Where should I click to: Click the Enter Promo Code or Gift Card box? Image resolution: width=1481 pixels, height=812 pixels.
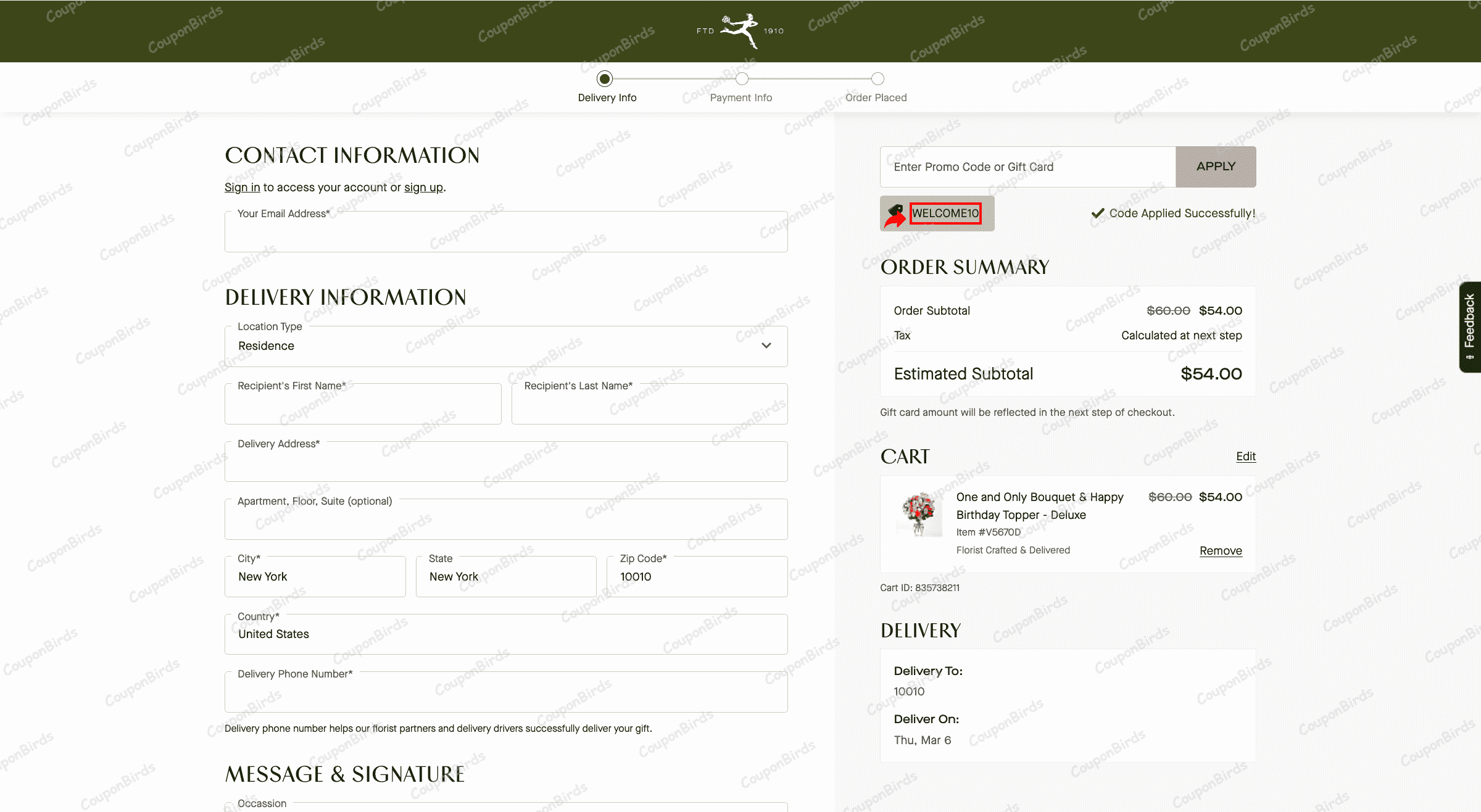[x=1028, y=167]
